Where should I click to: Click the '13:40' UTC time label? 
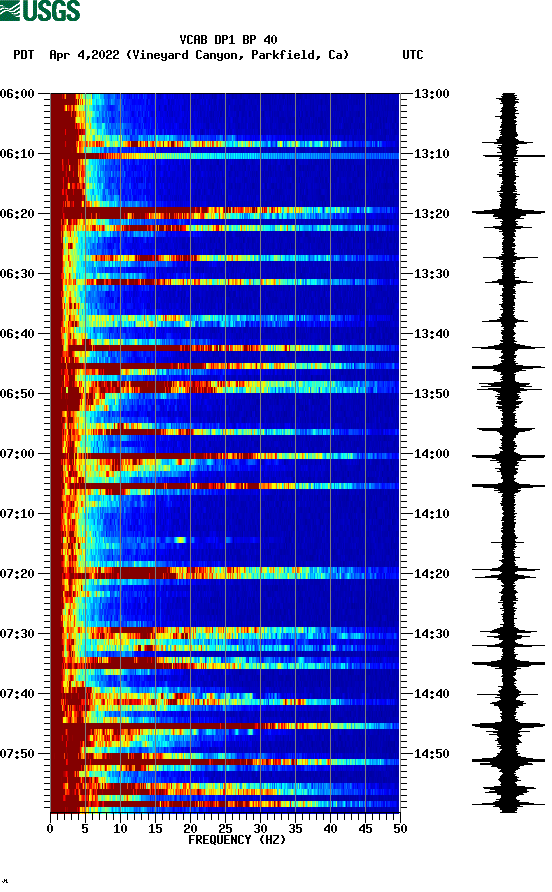(x=431, y=334)
